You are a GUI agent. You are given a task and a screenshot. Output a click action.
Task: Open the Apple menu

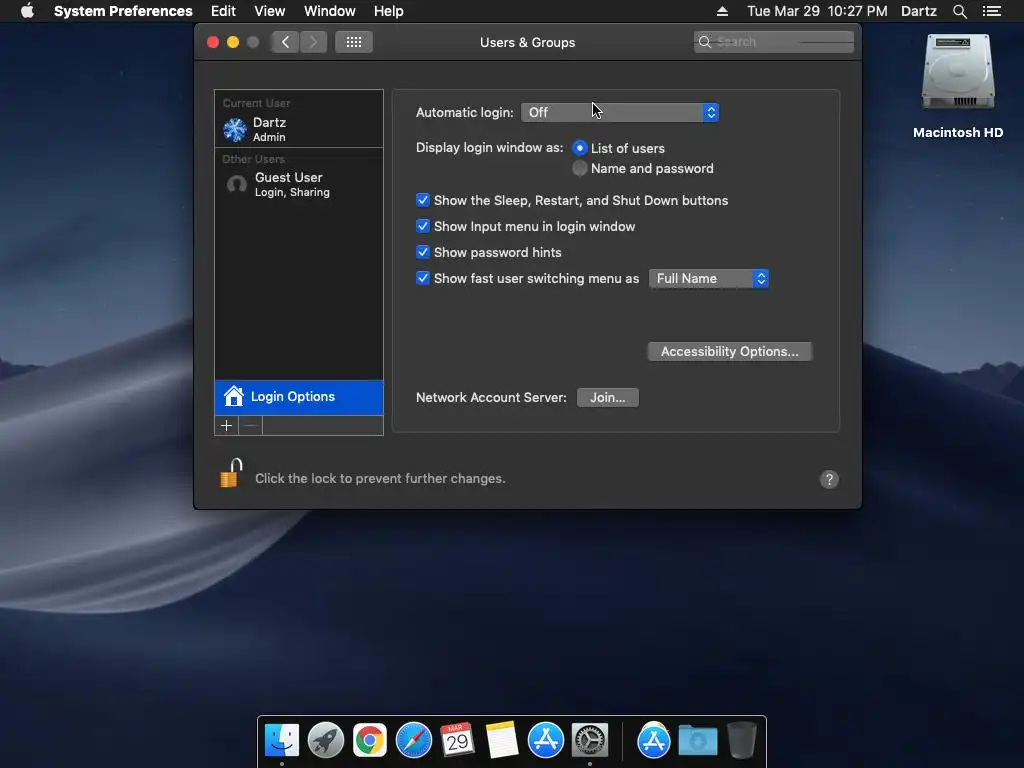[x=27, y=11]
